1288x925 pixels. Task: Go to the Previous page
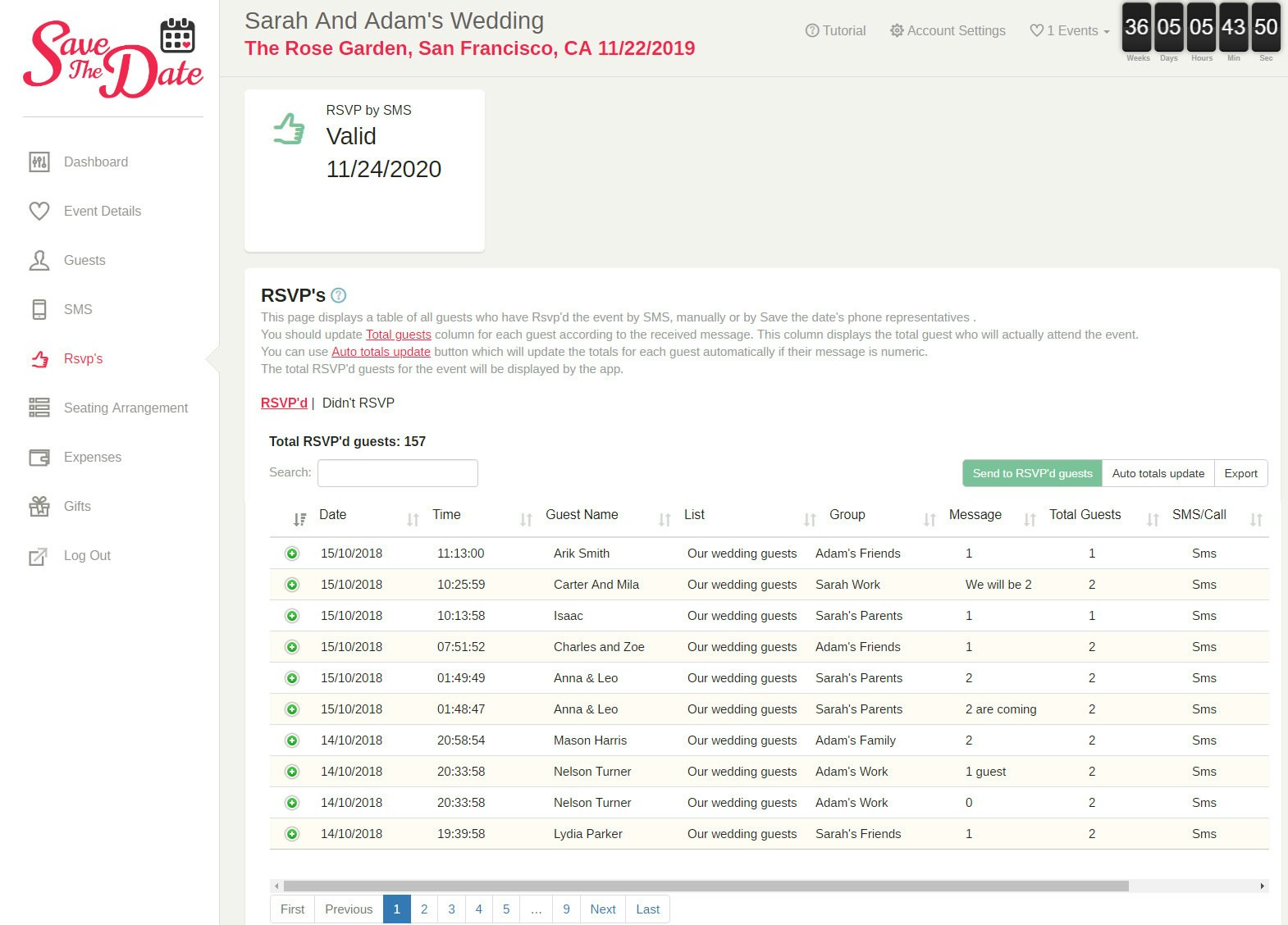(349, 909)
